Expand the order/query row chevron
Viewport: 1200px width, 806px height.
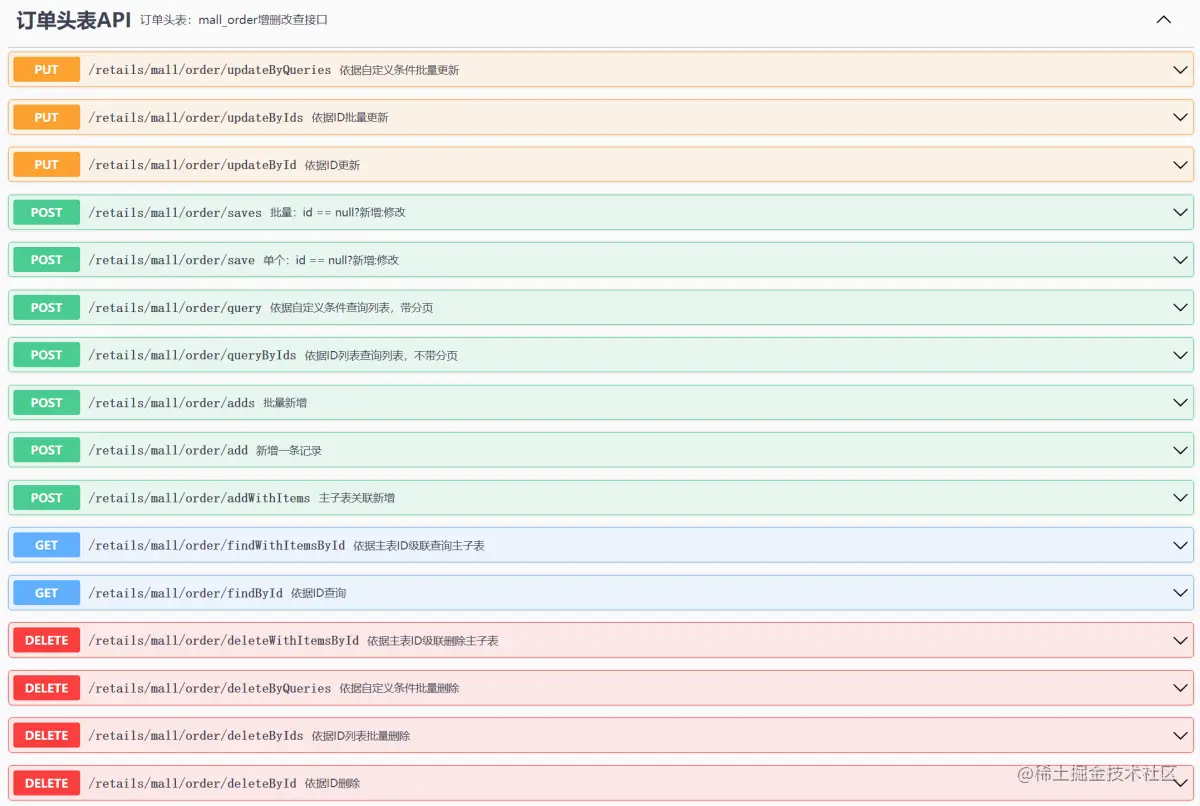(1181, 308)
